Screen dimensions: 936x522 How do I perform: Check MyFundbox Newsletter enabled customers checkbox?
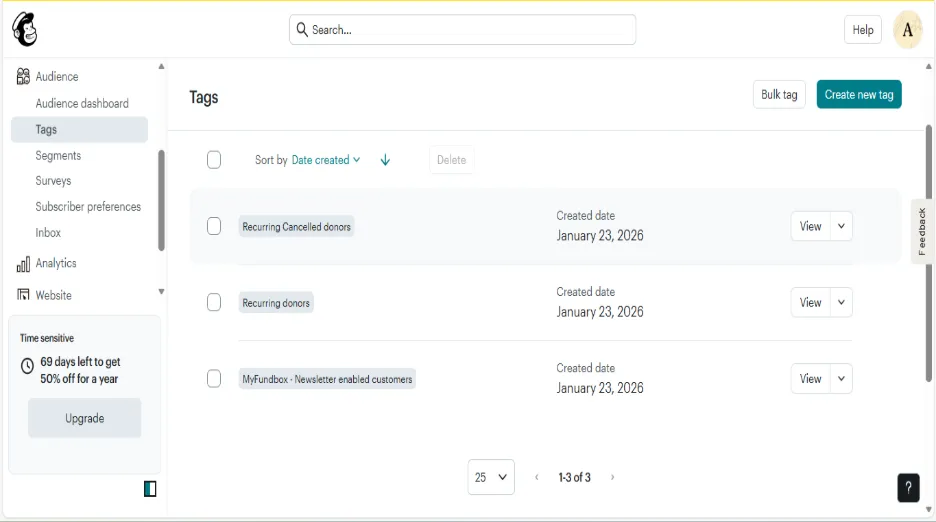tap(214, 379)
